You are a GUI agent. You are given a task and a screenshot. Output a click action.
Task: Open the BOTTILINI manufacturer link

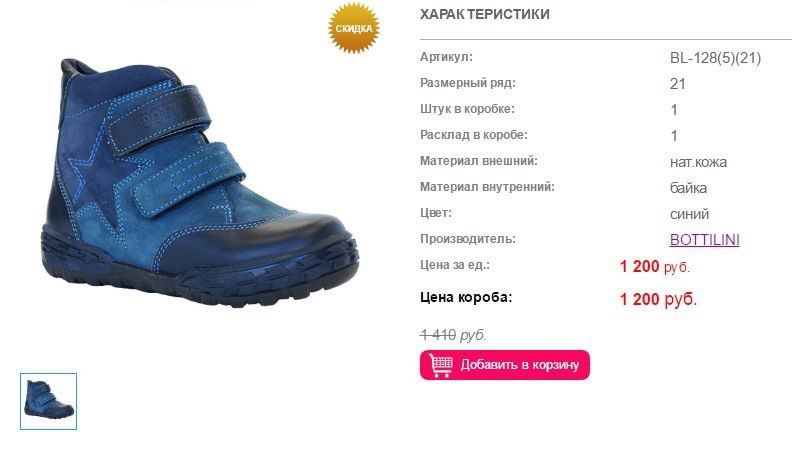(705, 239)
